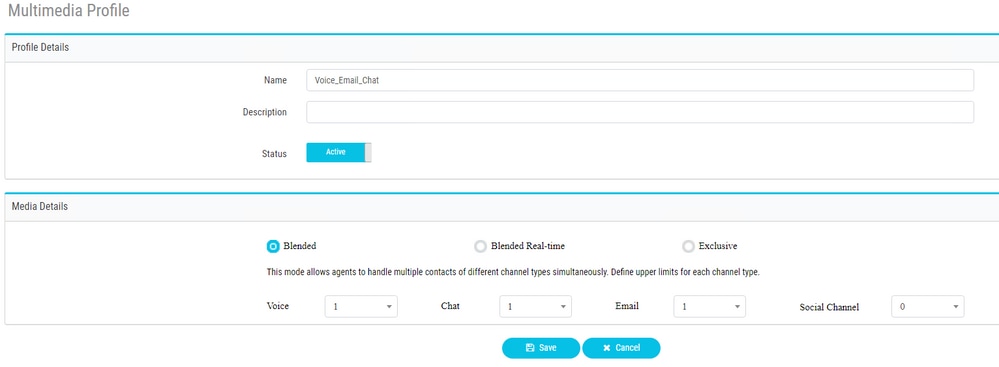Click the Name input field
Image resolution: width=999 pixels, height=367 pixels.
(x=640, y=80)
